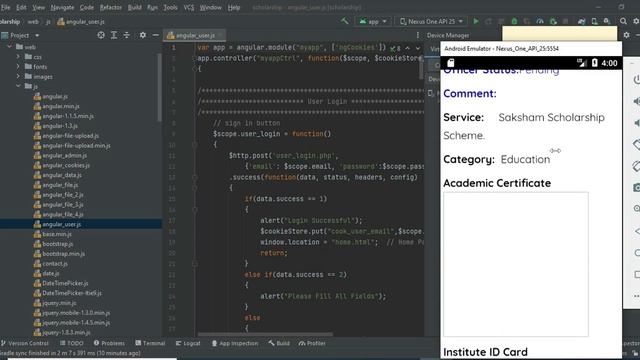Open the Logcat tool window
Viewport: 640px width, 360px height.
188,343
